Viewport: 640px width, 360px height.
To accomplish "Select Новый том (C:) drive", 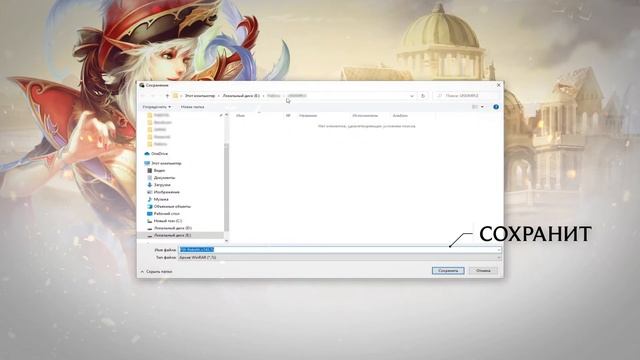I will click(x=168, y=221).
